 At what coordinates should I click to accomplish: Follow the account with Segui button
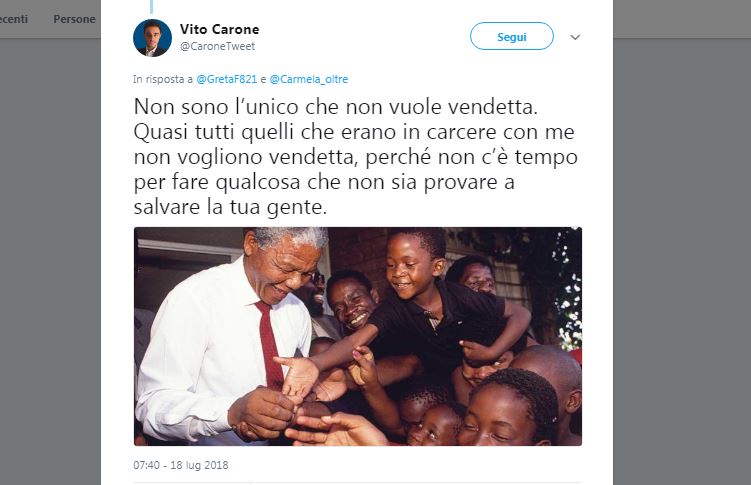(x=512, y=36)
